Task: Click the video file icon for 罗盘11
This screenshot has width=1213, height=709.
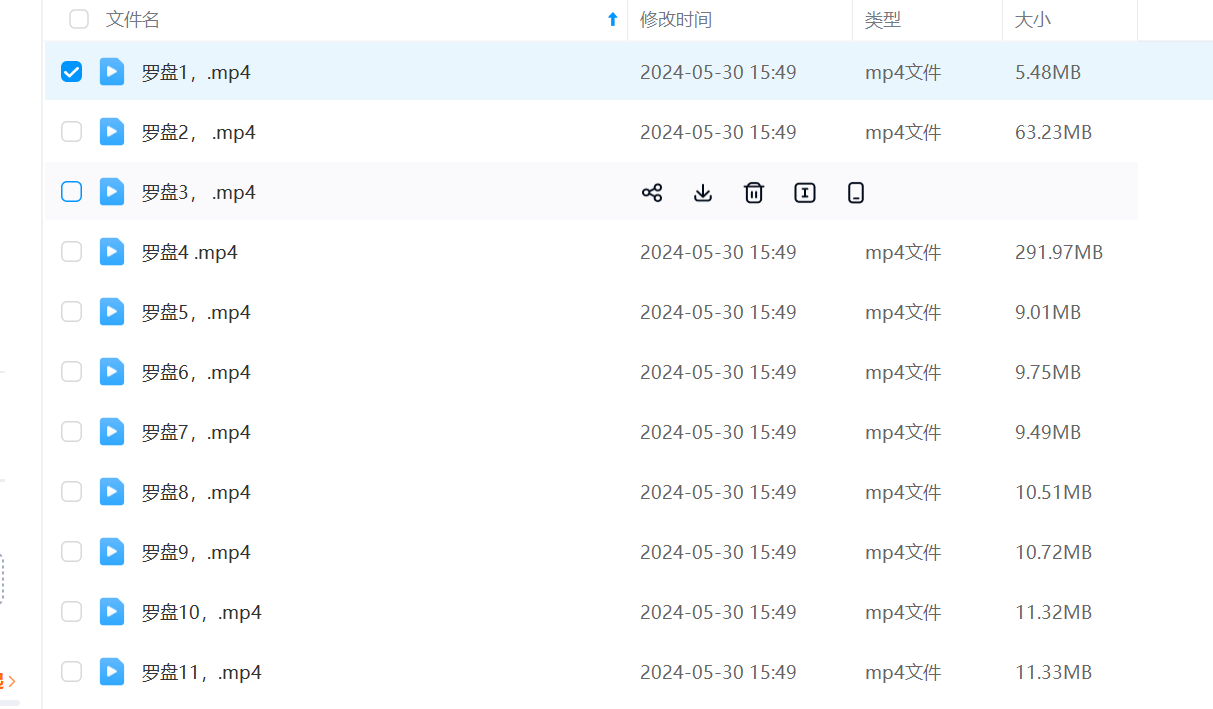Action: (x=112, y=672)
